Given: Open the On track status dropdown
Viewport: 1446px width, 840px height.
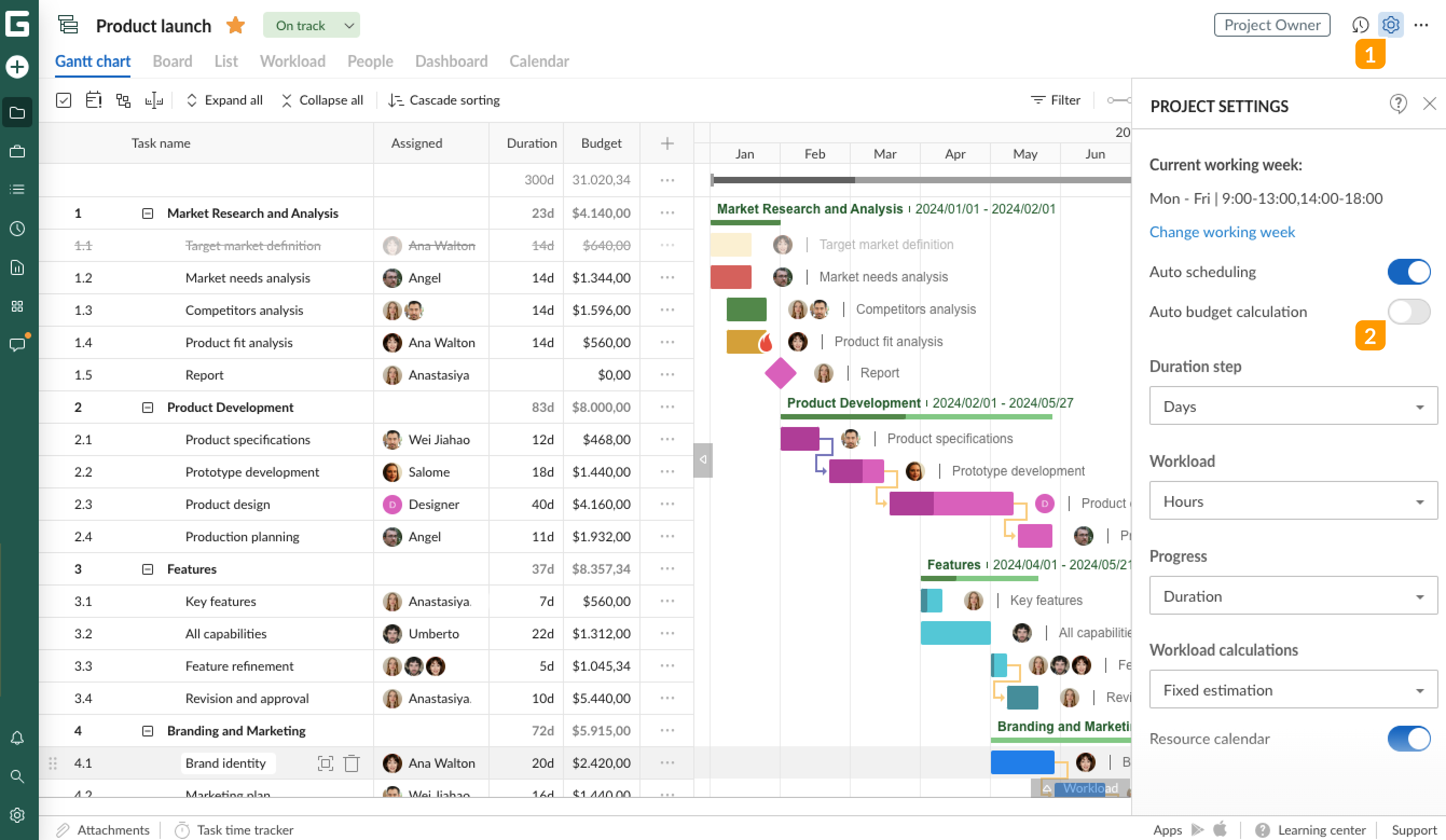Looking at the screenshot, I should pyautogui.click(x=311, y=25).
